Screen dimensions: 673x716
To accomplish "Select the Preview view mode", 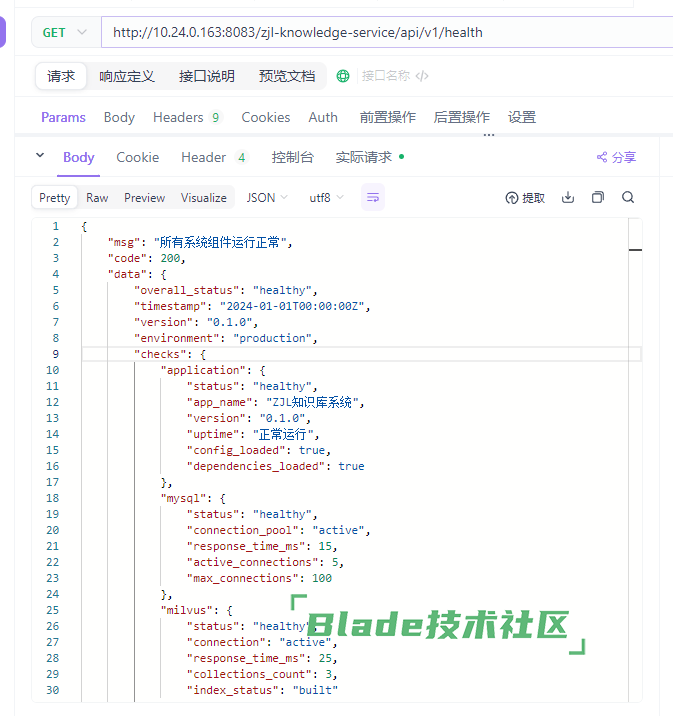I will pyautogui.click(x=144, y=198).
